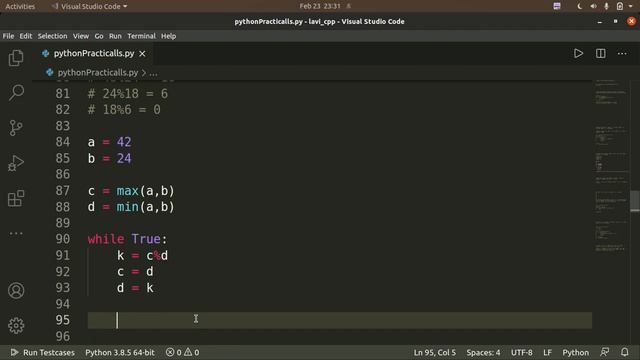Open the clock showing Feb 23 23:31

pos(320,6)
